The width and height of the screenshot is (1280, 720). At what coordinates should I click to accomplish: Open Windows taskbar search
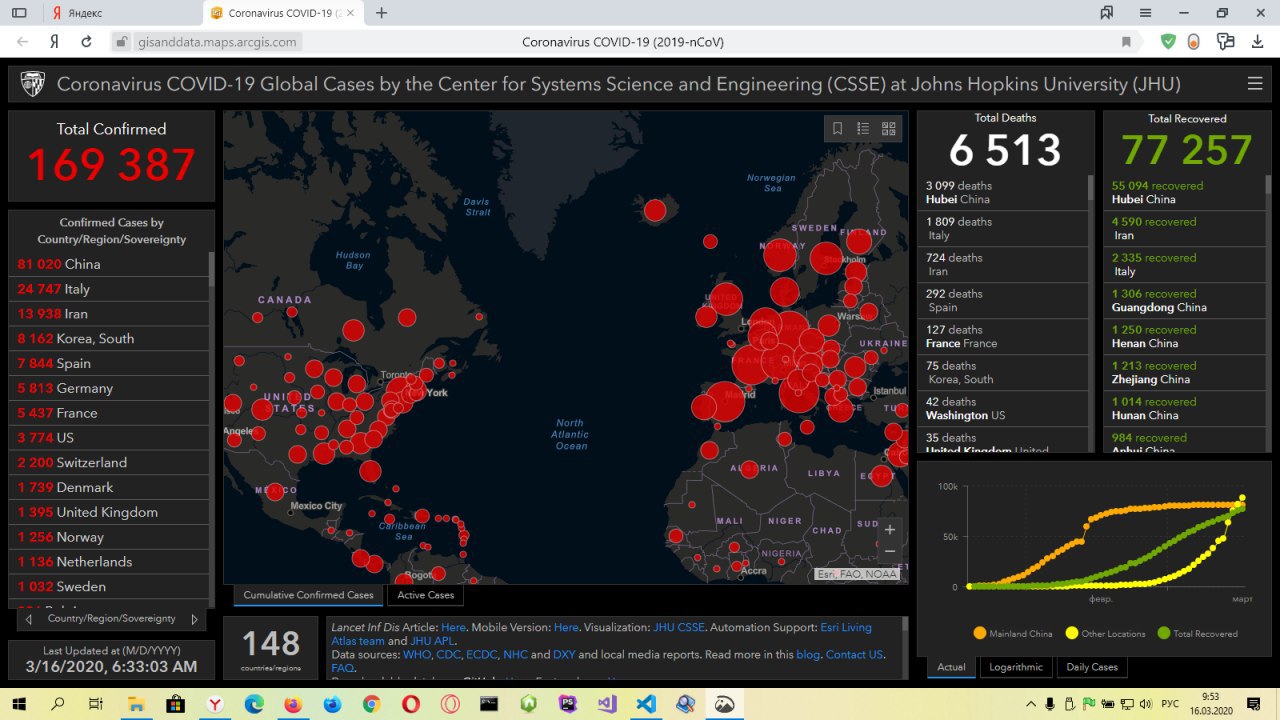tap(57, 704)
